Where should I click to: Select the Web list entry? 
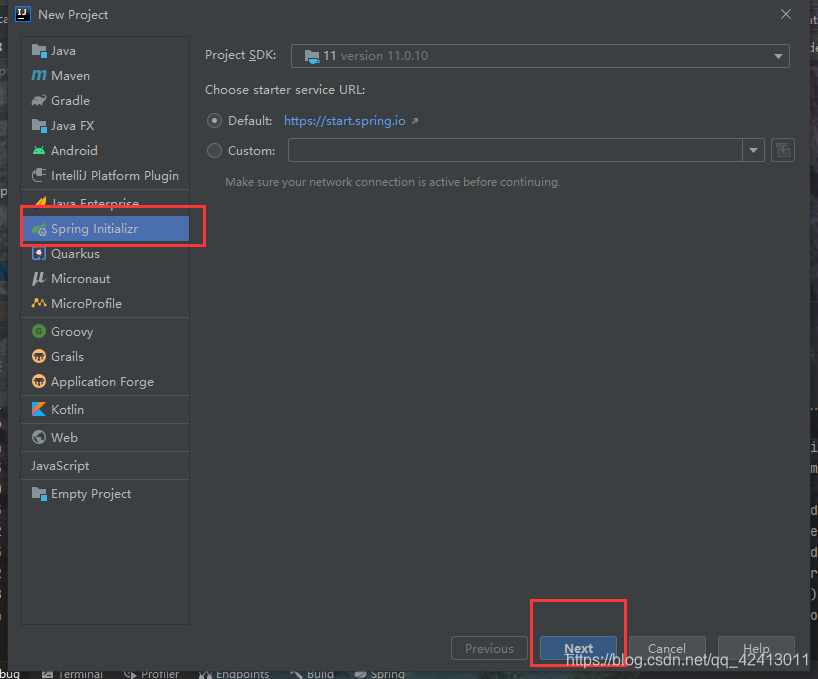[x=105, y=437]
